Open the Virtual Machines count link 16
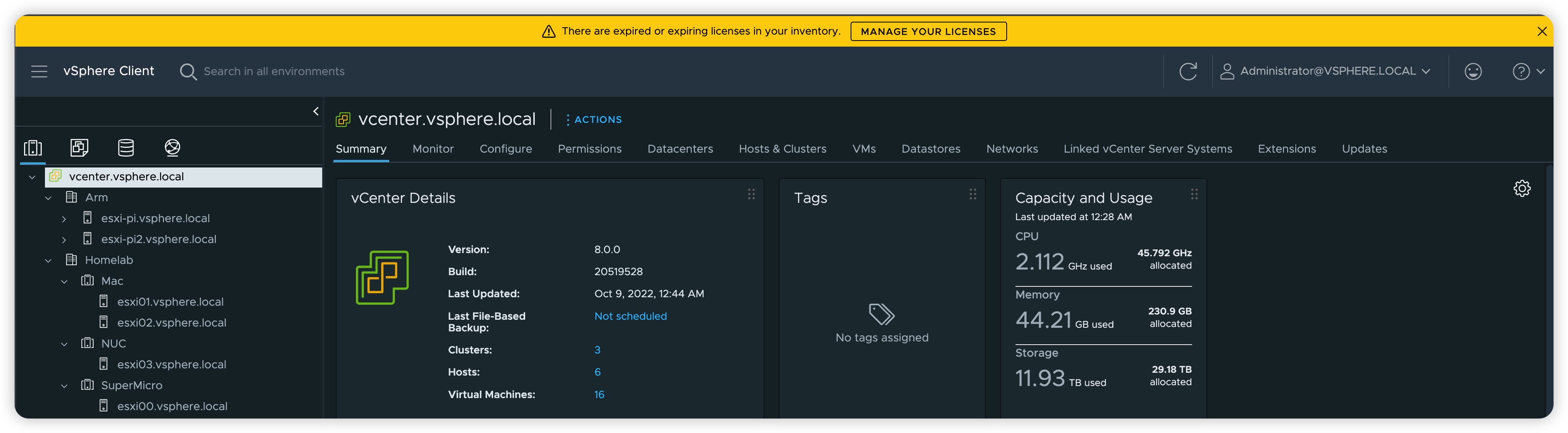Viewport: 1568px width, 433px height. coord(599,394)
